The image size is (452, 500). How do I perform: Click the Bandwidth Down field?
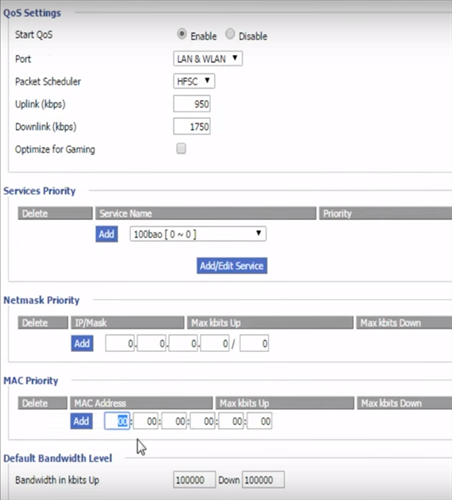pos(263,480)
